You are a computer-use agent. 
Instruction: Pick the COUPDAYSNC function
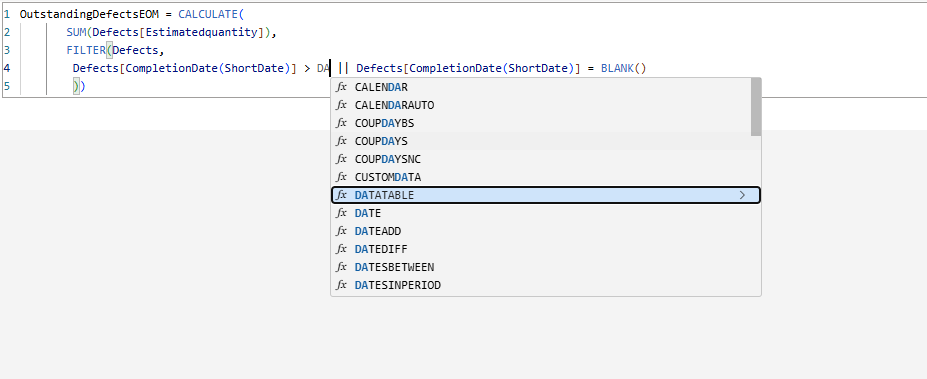(545, 159)
